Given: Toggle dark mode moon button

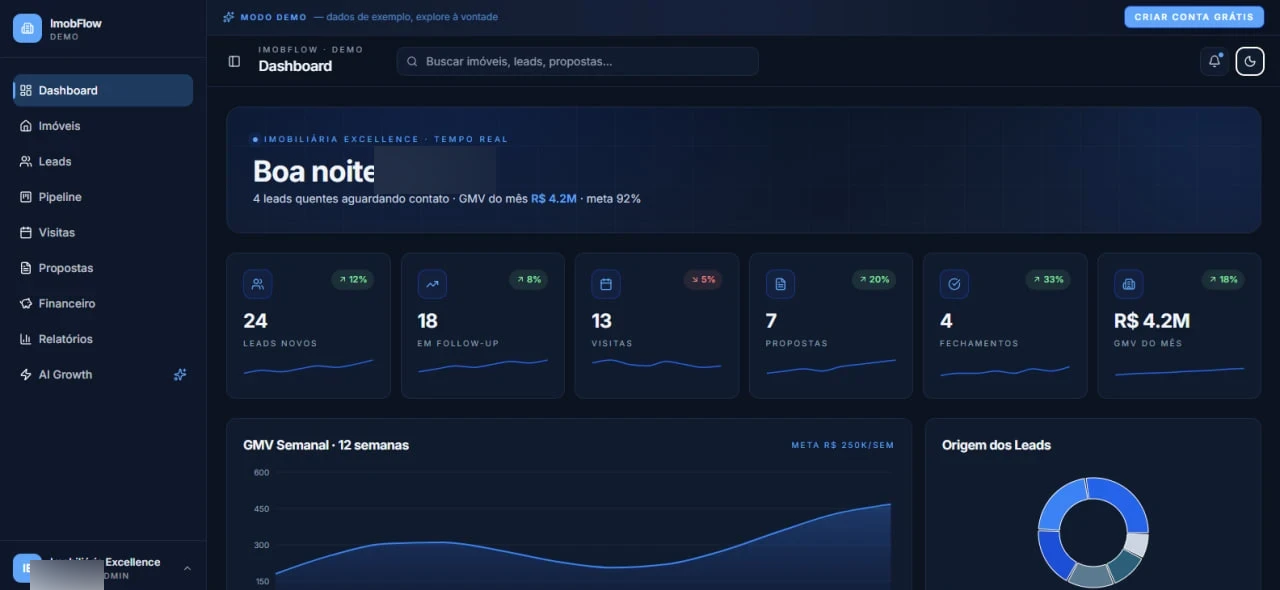Looking at the screenshot, I should [1250, 61].
